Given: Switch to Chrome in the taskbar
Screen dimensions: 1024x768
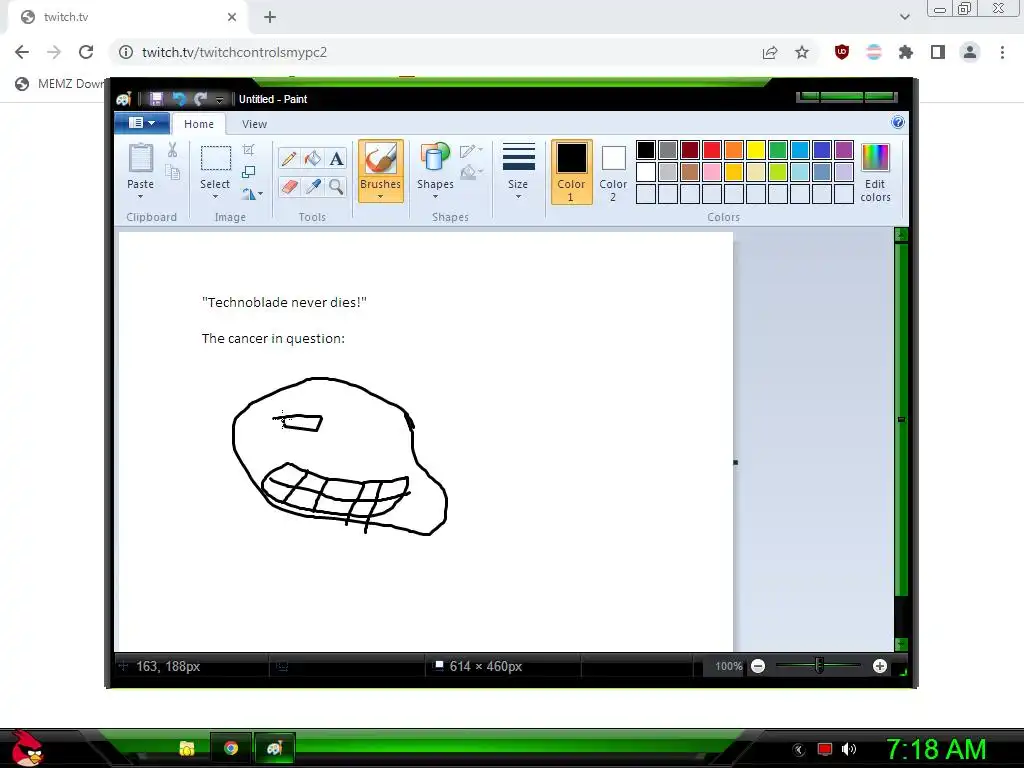Looking at the screenshot, I should click(231, 748).
